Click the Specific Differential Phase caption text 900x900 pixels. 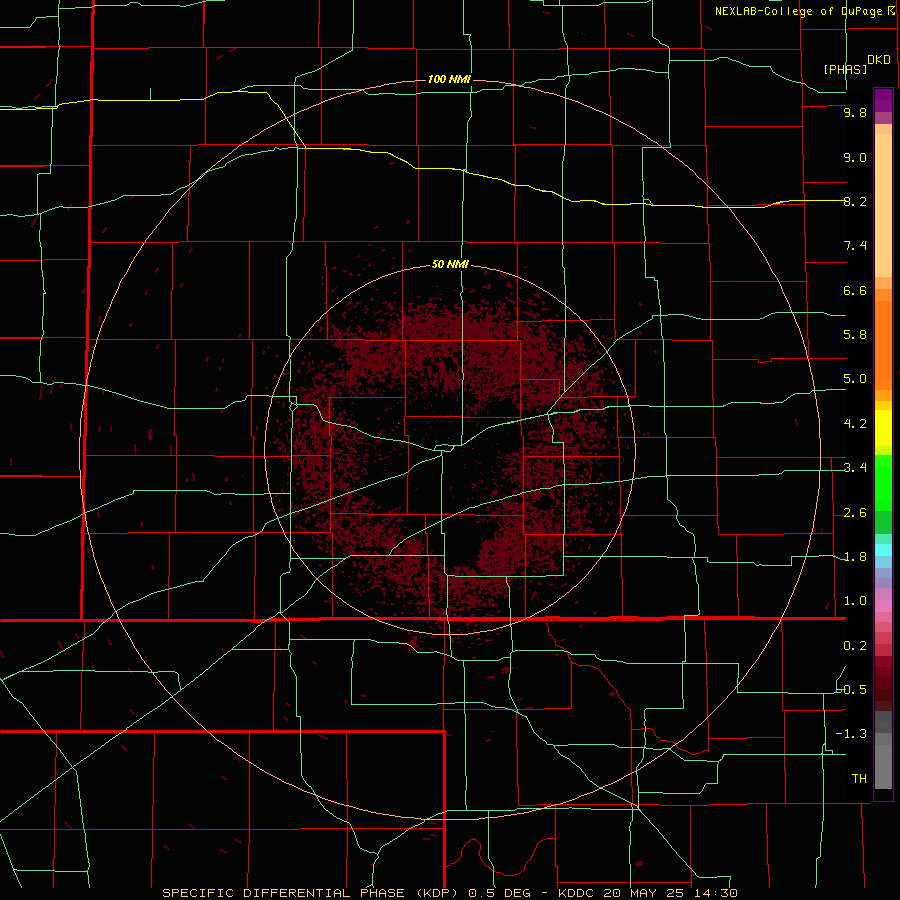(x=450, y=893)
